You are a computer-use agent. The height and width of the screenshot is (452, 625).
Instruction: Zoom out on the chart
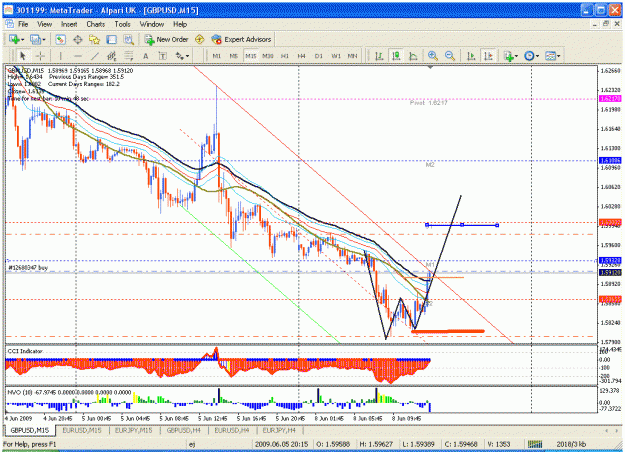click(x=450, y=56)
